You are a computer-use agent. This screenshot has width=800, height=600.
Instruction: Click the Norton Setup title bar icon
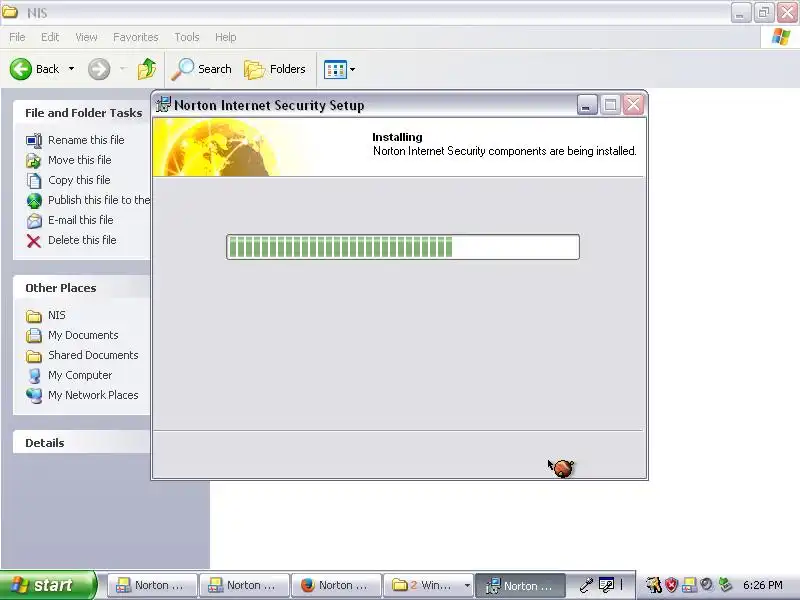[163, 104]
